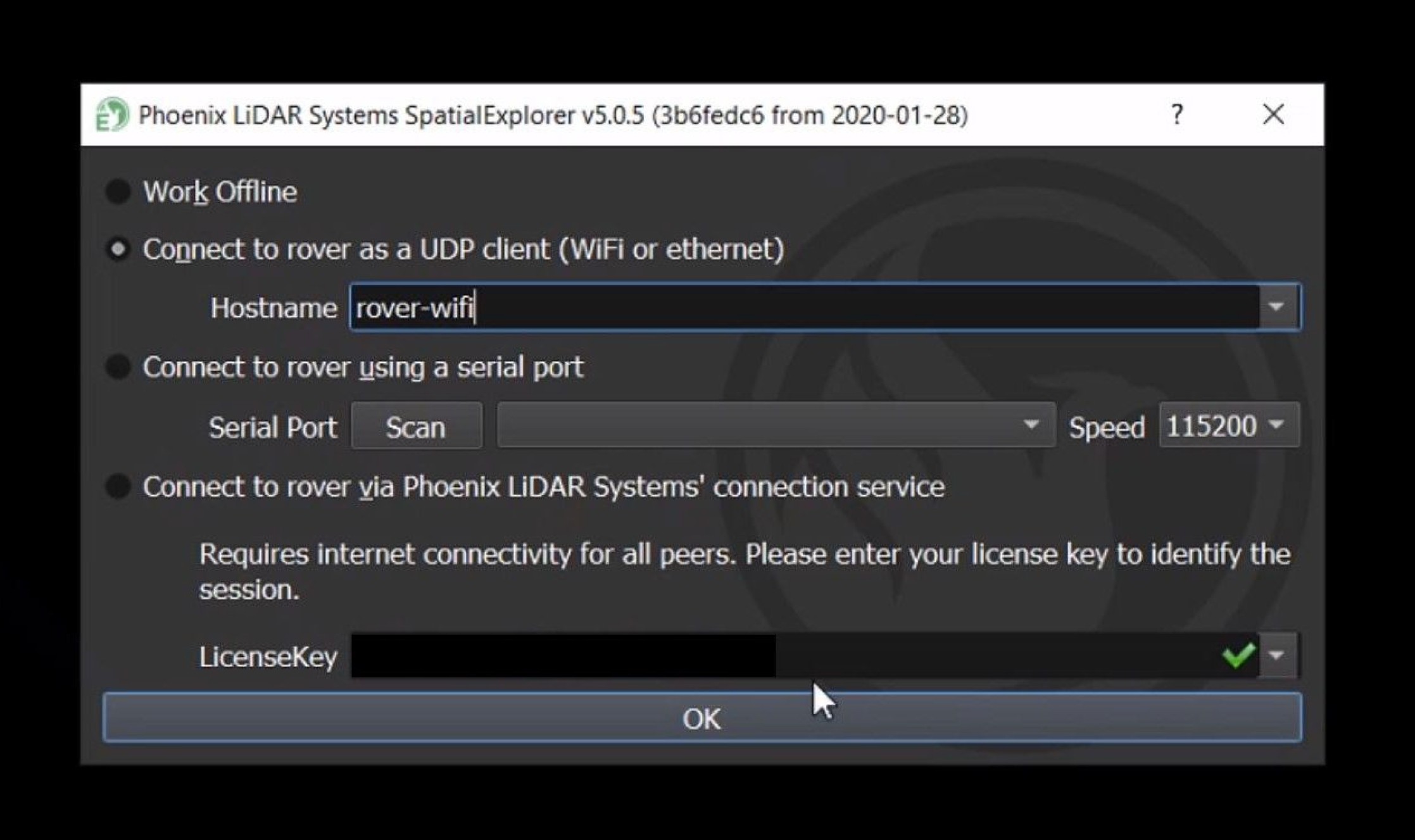
Task: Click inside the Hostname field containing rover-wifi
Action: (x=804, y=308)
